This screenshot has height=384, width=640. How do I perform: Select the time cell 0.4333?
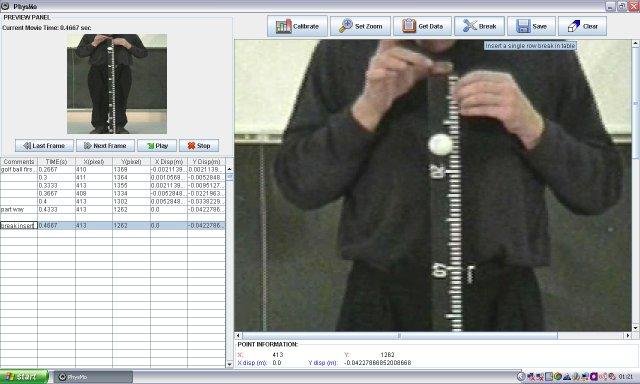tap(56, 209)
